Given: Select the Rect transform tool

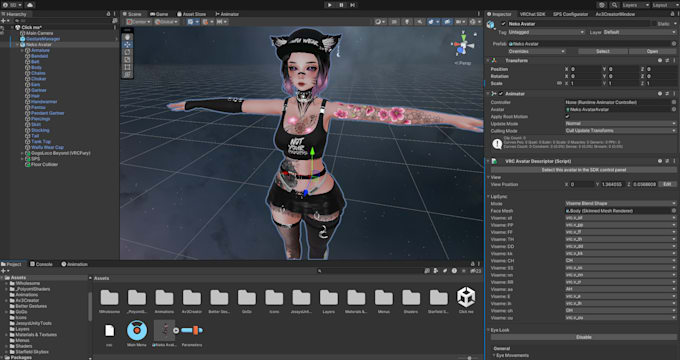Looking at the screenshot, I should (127, 67).
